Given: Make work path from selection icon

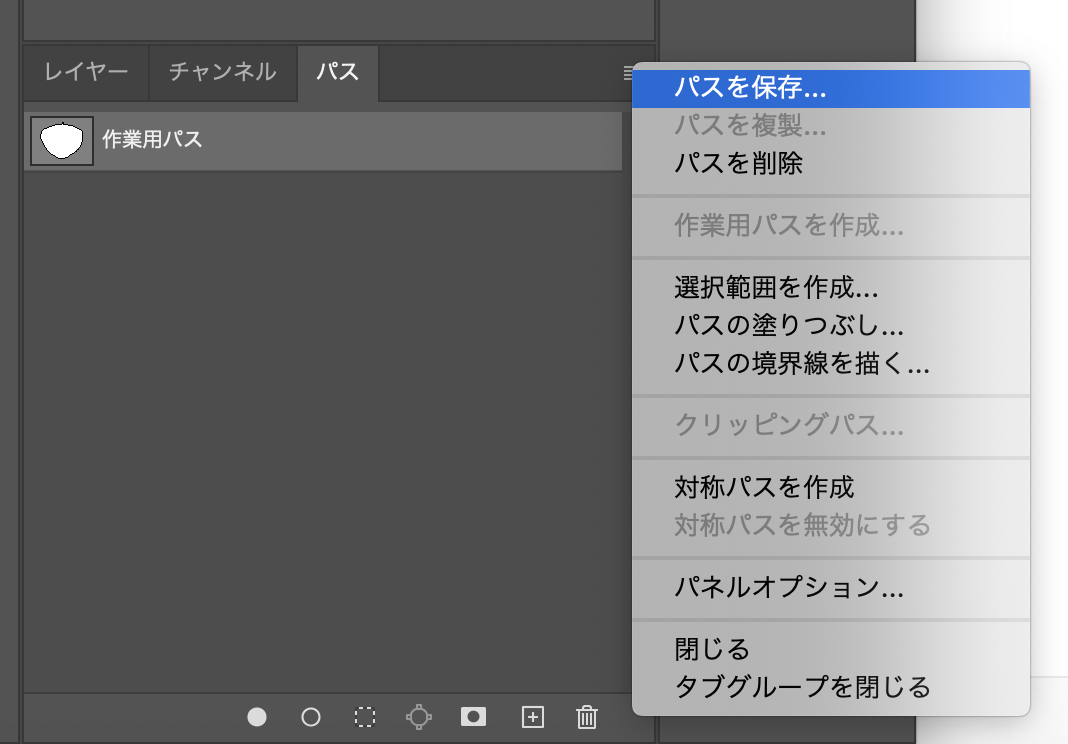Looking at the screenshot, I should pyautogui.click(x=420, y=717).
